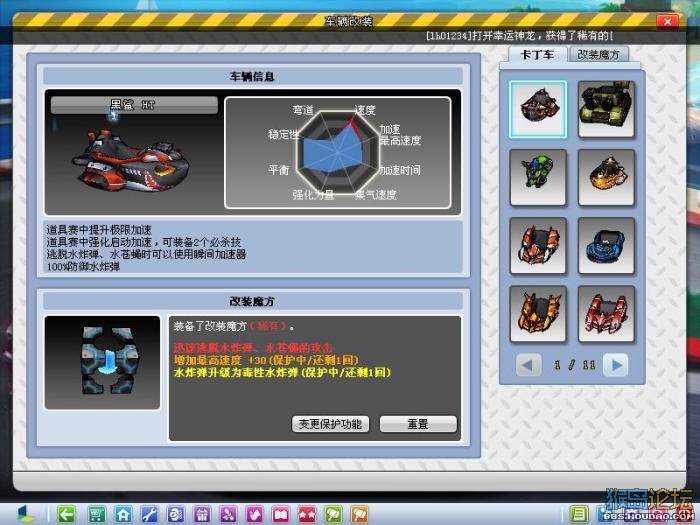Screen dimensions: 700x525
Task: Click the magenta pinwheel icon
Action: 228,515
